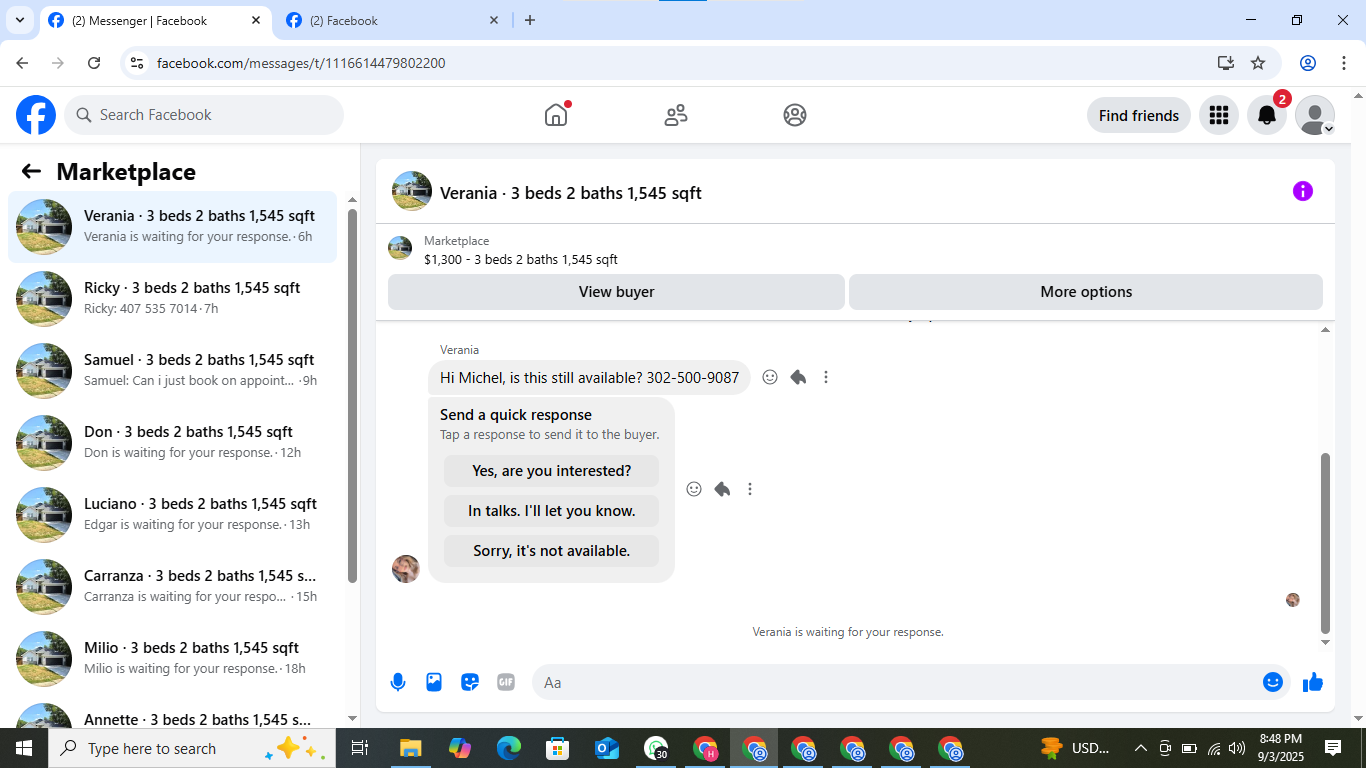
Task: Click chat scroll down arrow
Action: tap(1326, 642)
